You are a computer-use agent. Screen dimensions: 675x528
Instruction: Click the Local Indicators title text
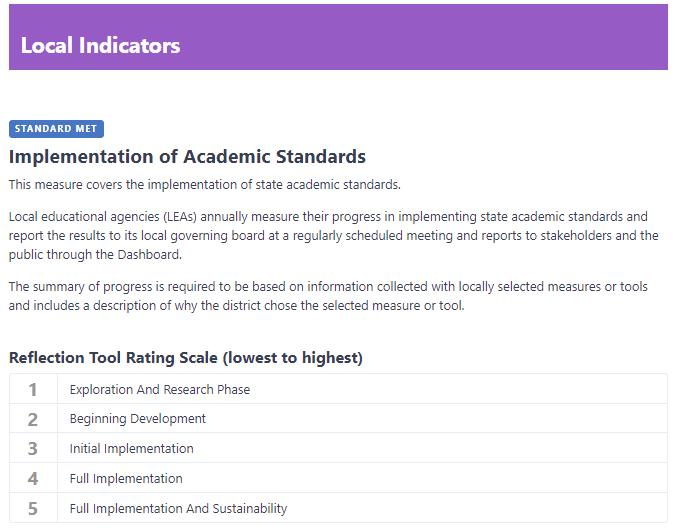(100, 45)
